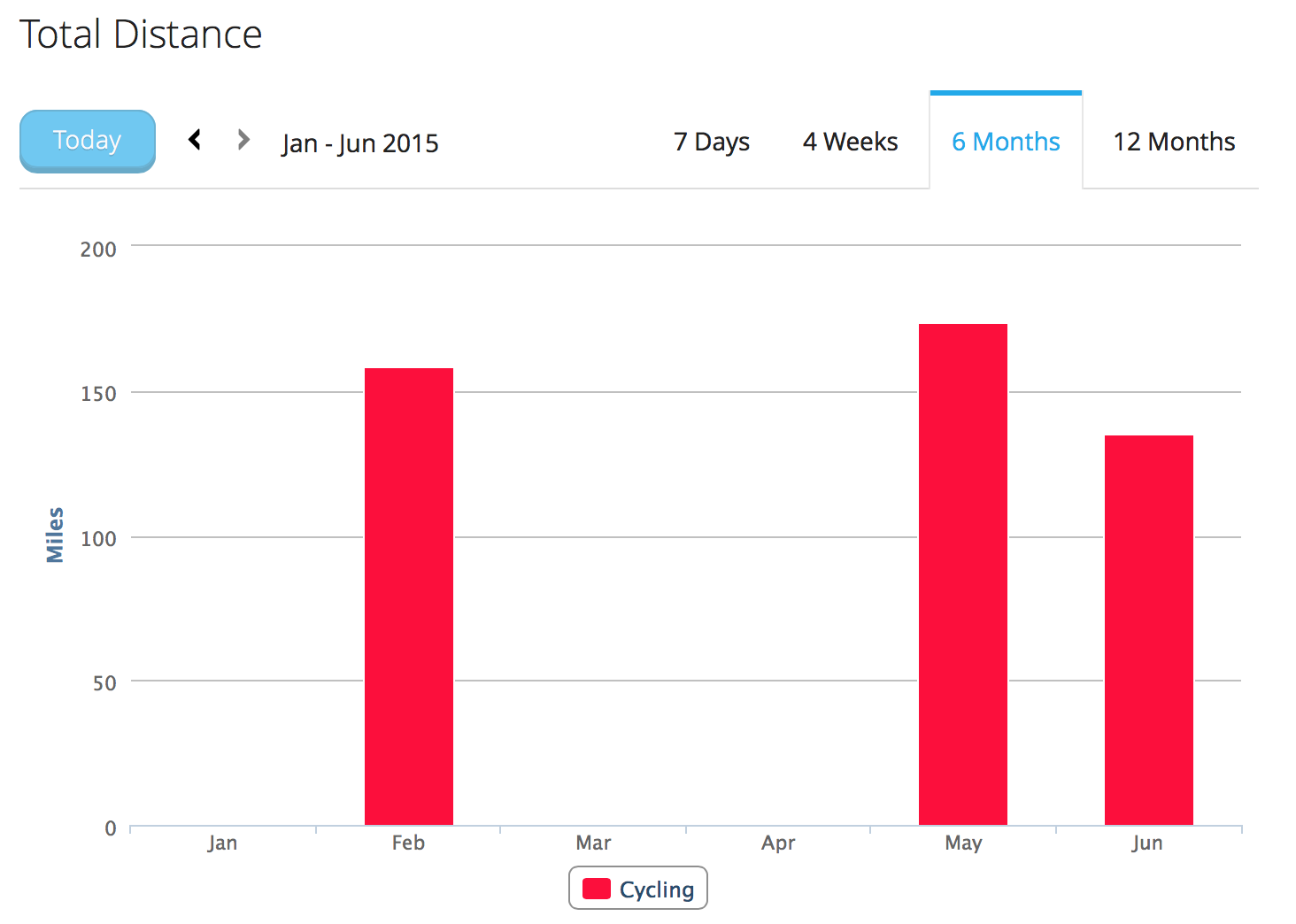Click the Miles y-axis title
Screen dimensions: 1296x924
[55, 535]
